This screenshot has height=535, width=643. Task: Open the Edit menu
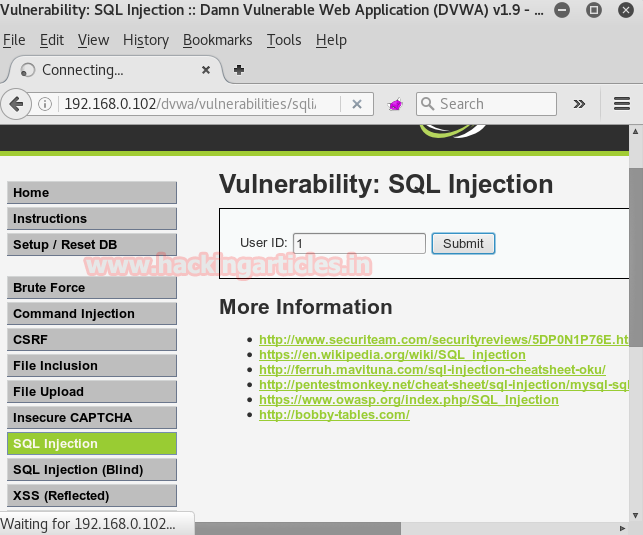click(52, 40)
